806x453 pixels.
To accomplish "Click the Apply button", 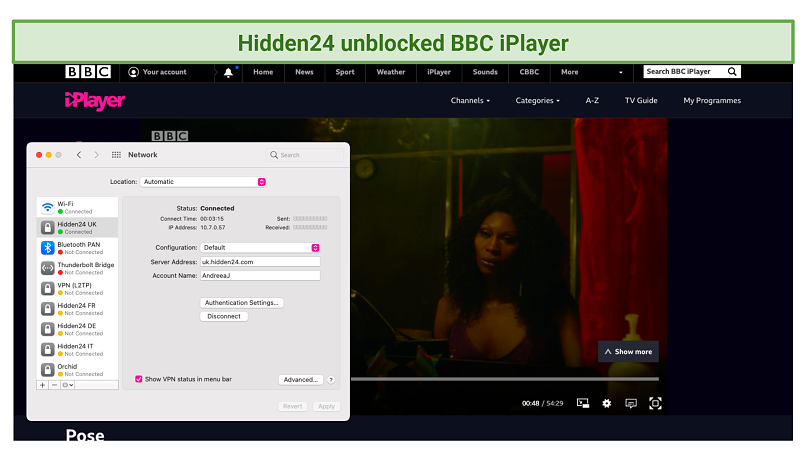I will click(x=326, y=406).
